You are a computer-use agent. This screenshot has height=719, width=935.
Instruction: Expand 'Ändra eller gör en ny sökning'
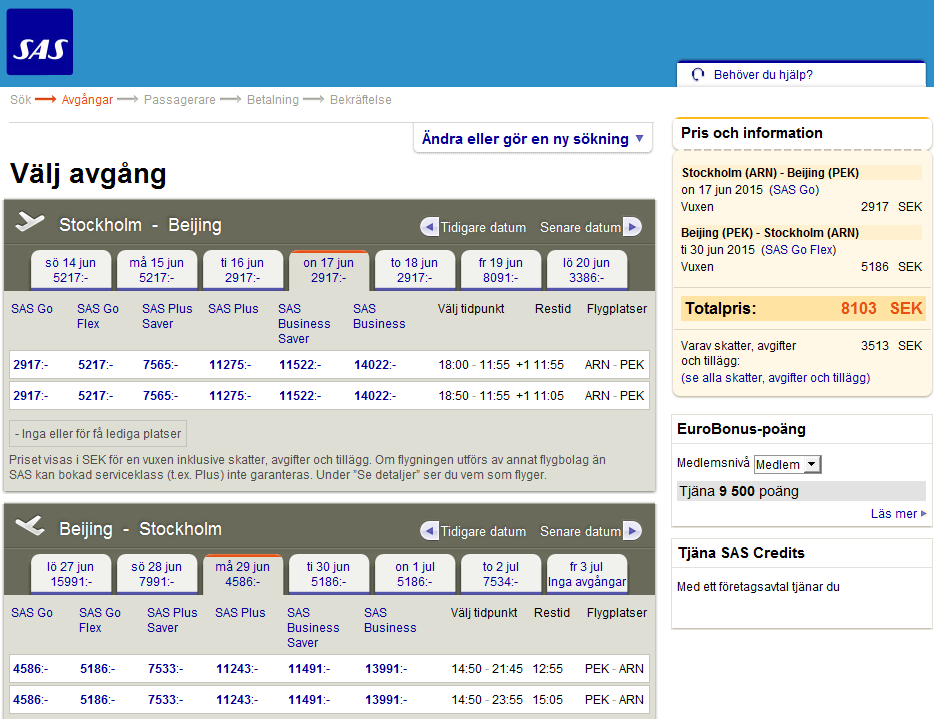pos(533,139)
